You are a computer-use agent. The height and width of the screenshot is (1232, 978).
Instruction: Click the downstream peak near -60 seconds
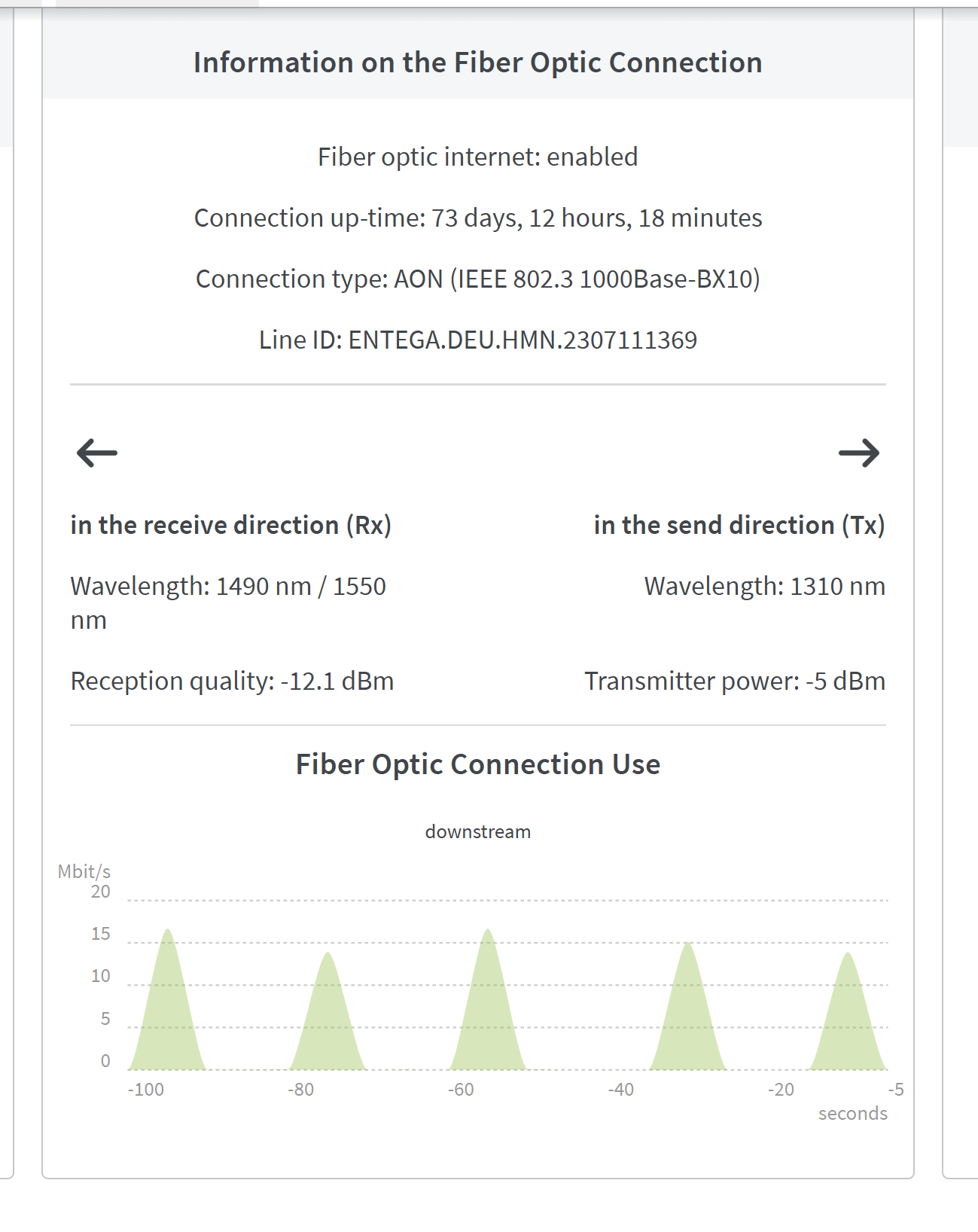(488, 1009)
